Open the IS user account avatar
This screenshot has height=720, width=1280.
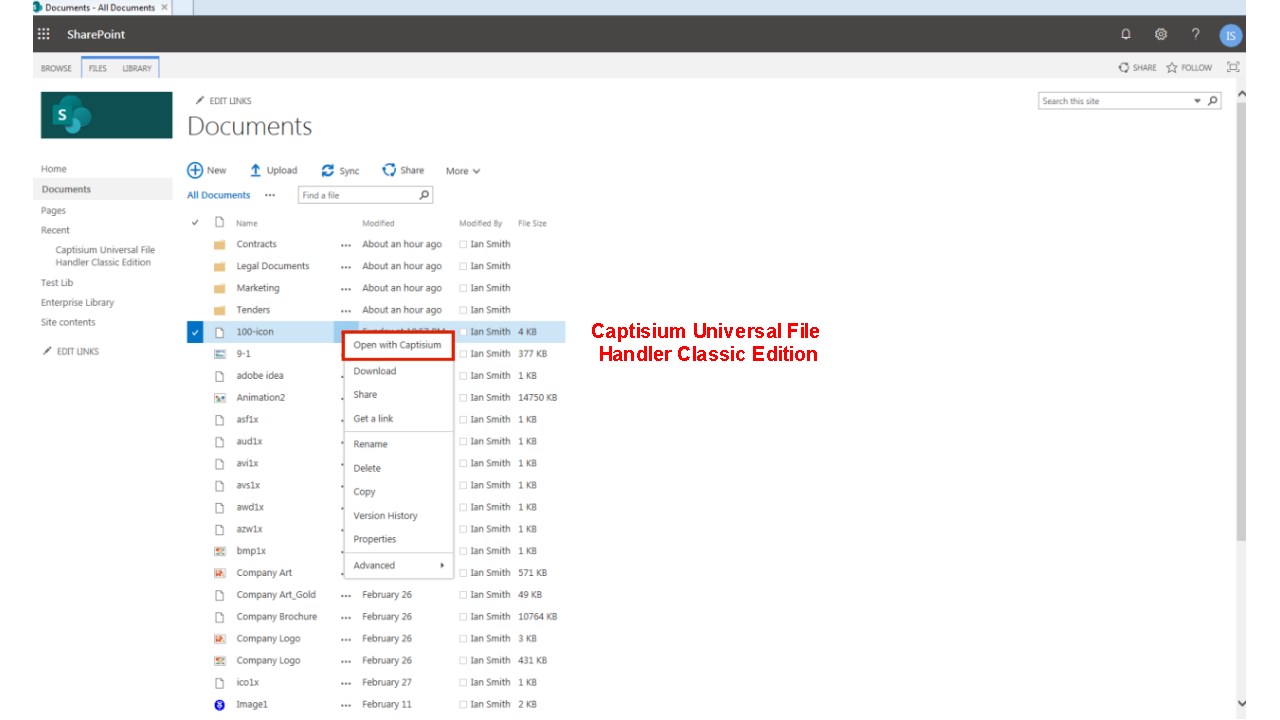(x=1231, y=36)
